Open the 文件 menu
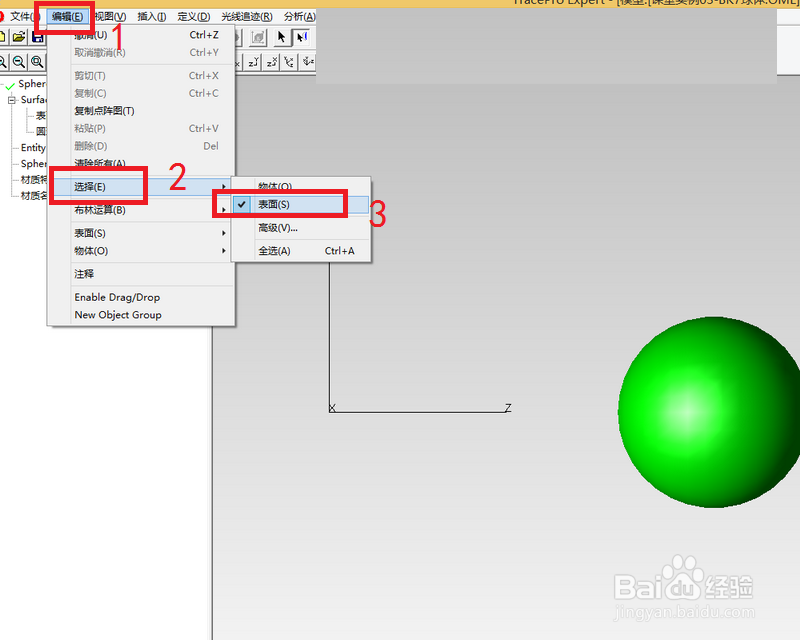This screenshot has width=800, height=640. pos(23,16)
